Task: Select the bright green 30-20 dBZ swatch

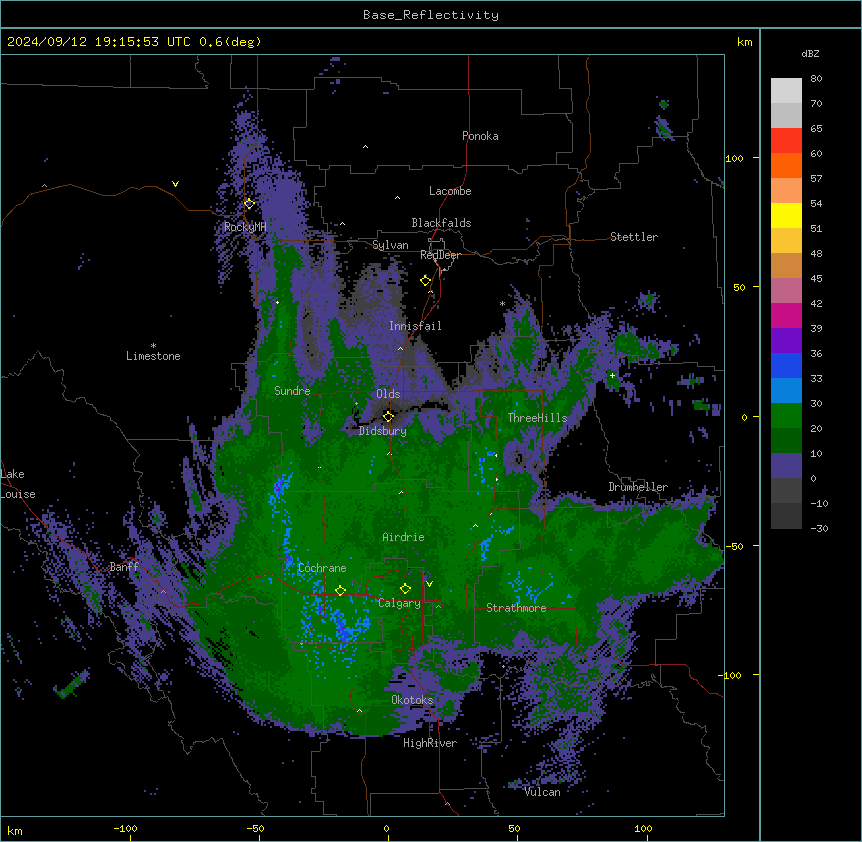Action: pos(786,416)
